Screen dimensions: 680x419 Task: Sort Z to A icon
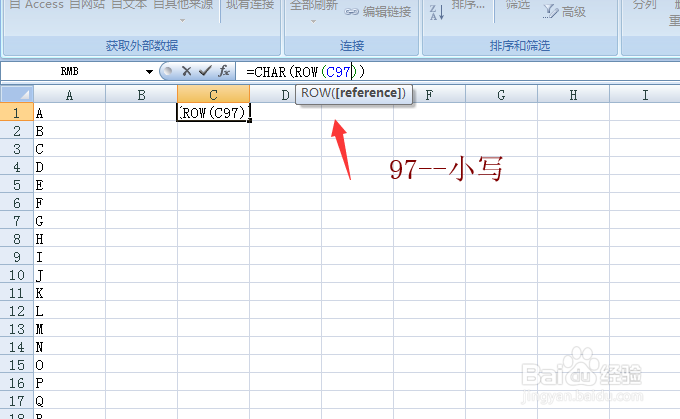[437, 12]
